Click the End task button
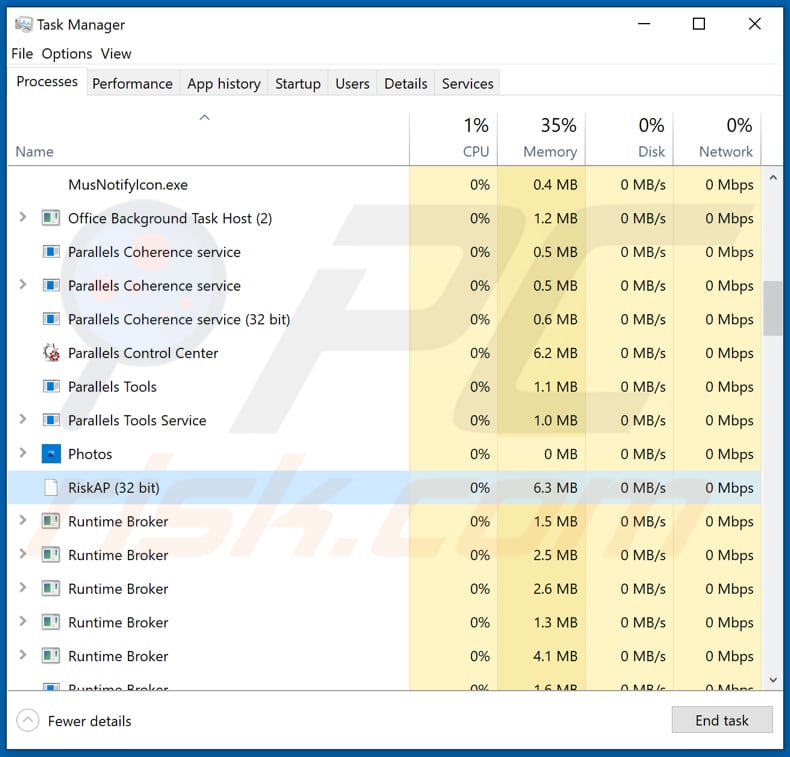The width and height of the screenshot is (790, 757). (721, 720)
